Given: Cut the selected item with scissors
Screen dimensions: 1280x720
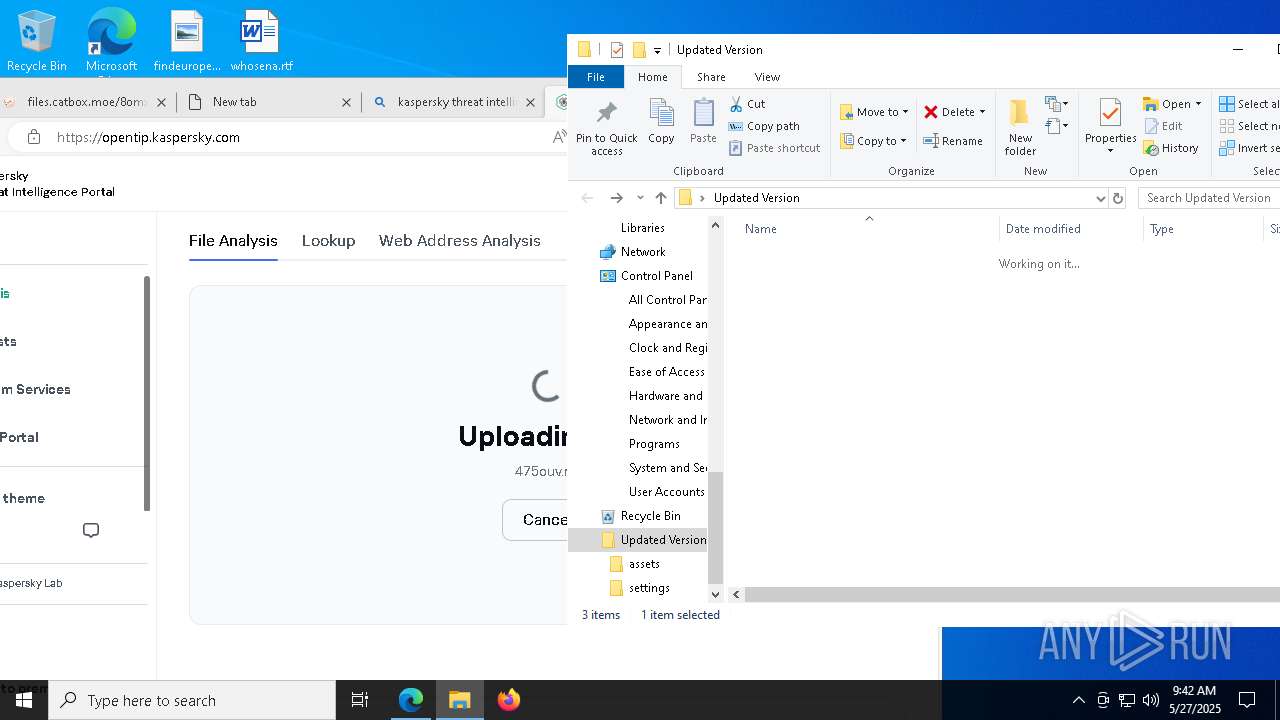Looking at the screenshot, I should point(747,104).
